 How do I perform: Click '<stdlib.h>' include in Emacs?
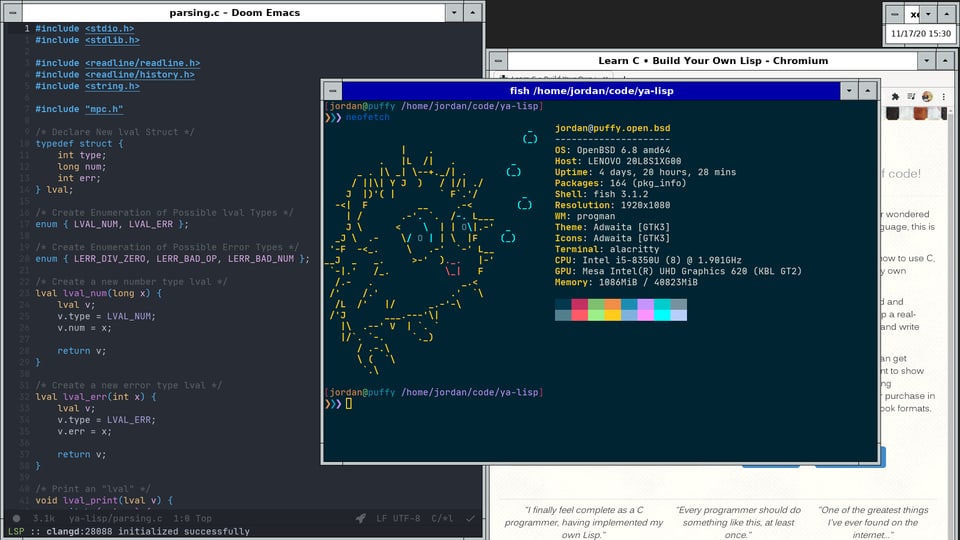(112, 40)
